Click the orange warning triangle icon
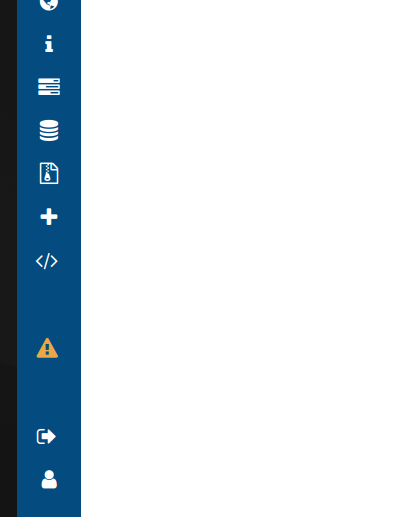Viewport: 404px width, 517px height. click(x=47, y=348)
